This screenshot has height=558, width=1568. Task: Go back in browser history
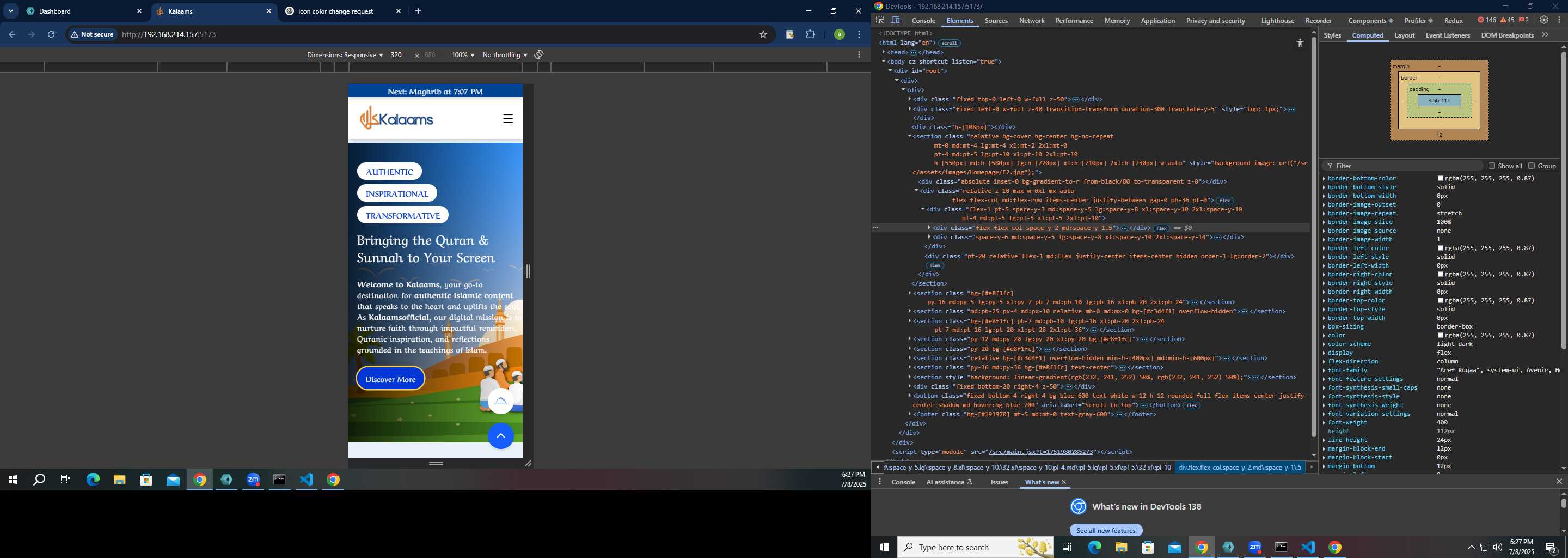click(11, 35)
